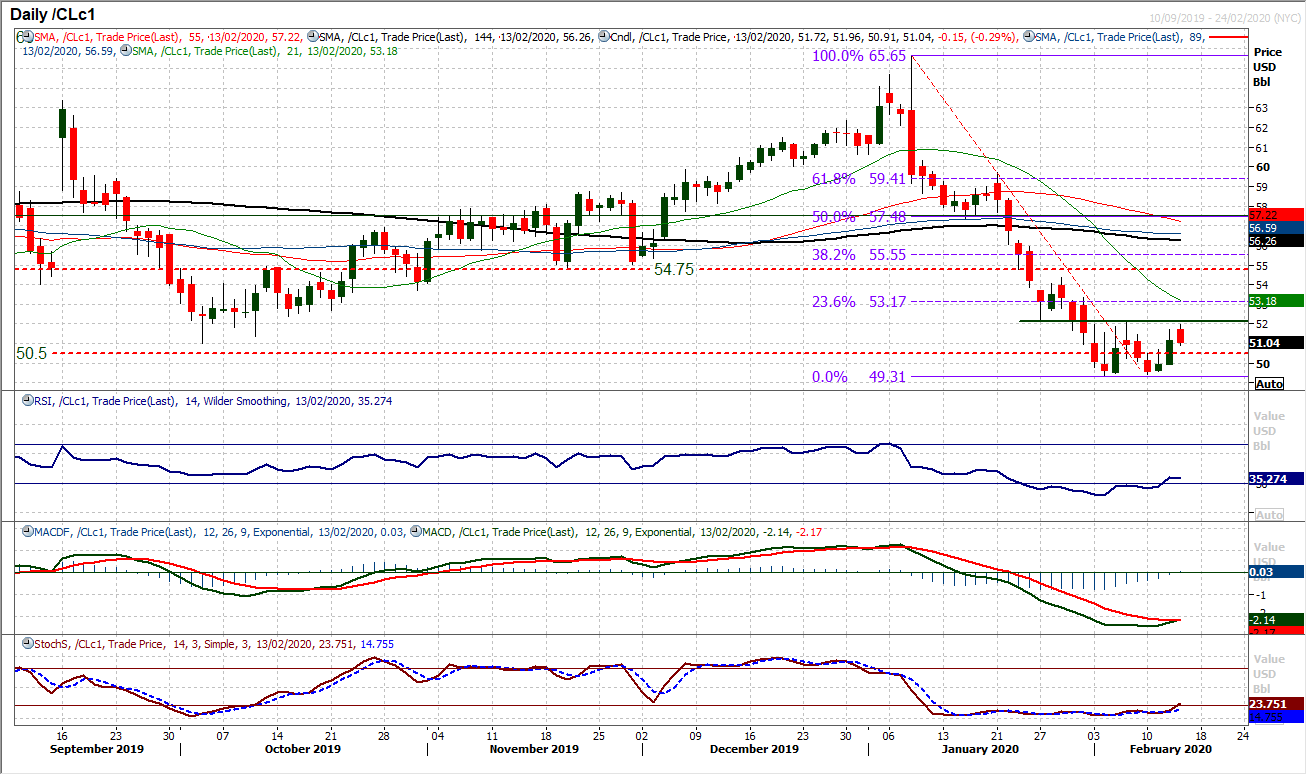Click the 50.0% 57.48 Fibonacci label

click(x=858, y=216)
